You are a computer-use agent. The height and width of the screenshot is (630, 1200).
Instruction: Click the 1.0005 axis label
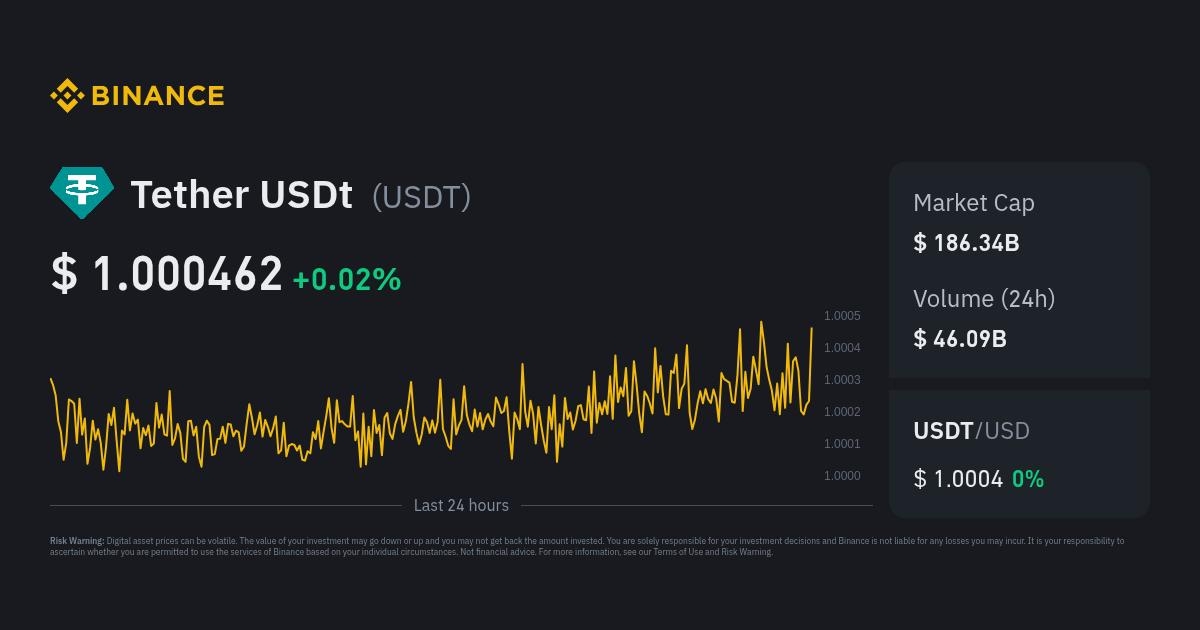coord(842,316)
